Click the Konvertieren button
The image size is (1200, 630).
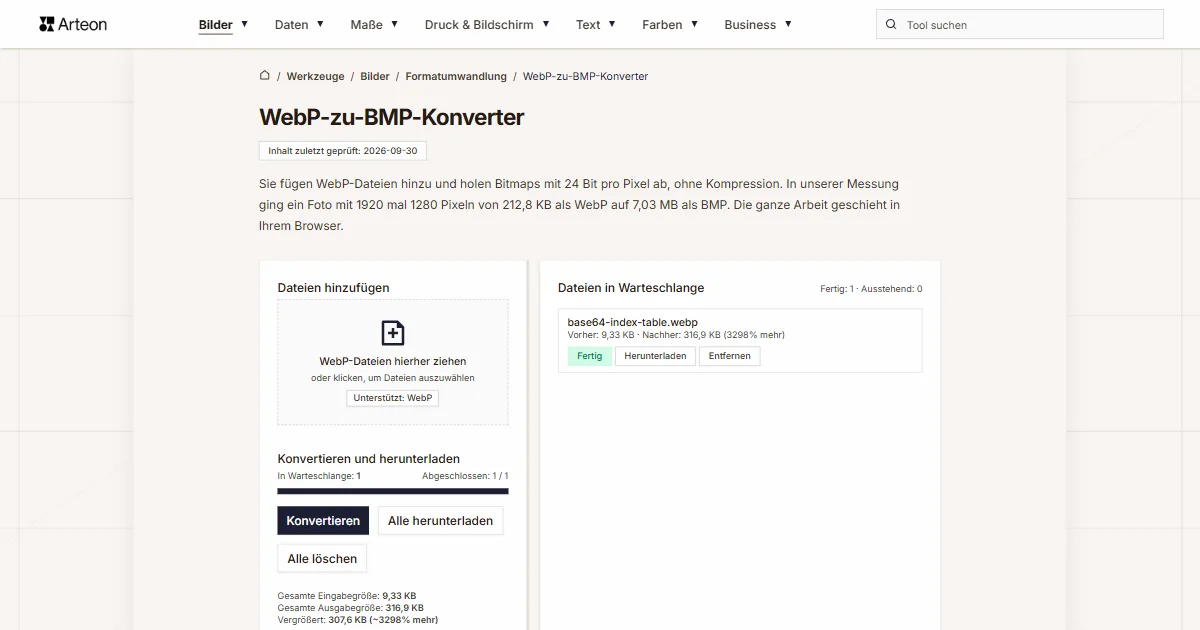pos(323,520)
